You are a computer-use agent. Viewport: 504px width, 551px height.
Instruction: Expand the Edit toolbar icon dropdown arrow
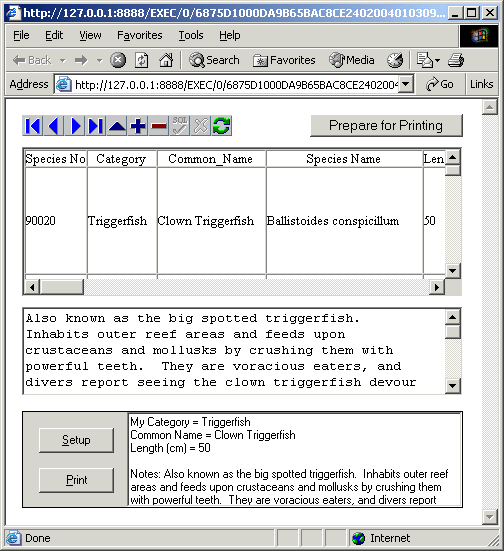click(x=438, y=60)
